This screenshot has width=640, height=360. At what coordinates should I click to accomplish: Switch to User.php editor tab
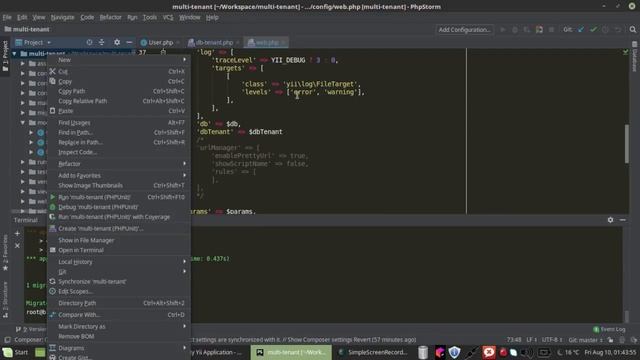pos(159,42)
